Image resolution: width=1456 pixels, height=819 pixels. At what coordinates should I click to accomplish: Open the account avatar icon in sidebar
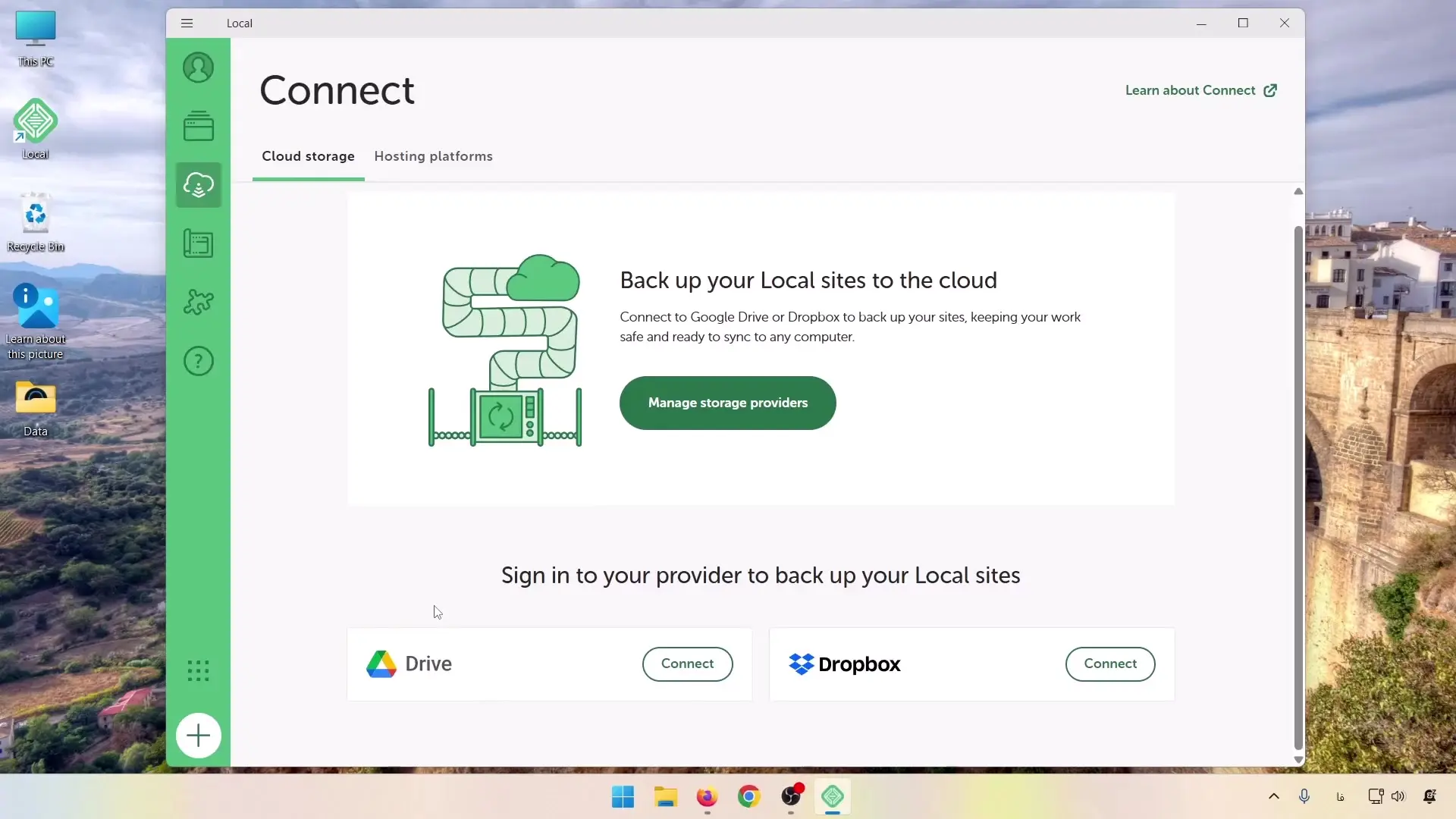[198, 68]
